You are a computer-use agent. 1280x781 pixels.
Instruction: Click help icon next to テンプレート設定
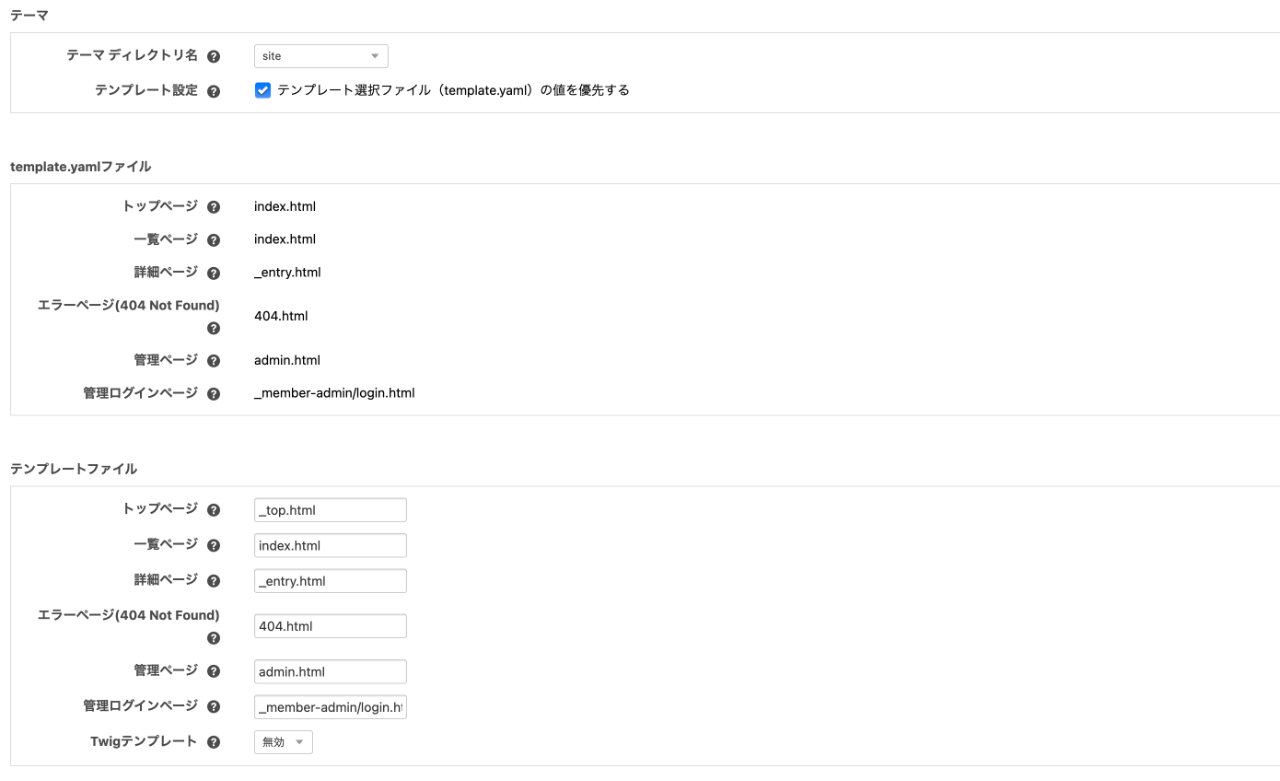point(213,91)
